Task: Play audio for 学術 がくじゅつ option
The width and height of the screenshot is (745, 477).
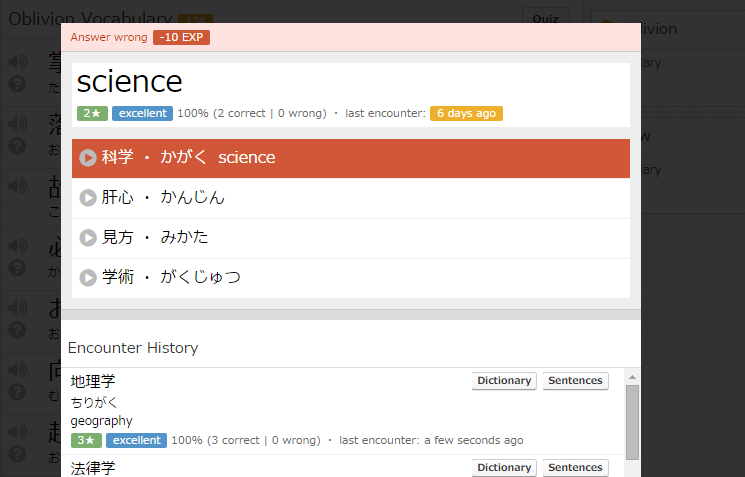Action: click(88, 278)
